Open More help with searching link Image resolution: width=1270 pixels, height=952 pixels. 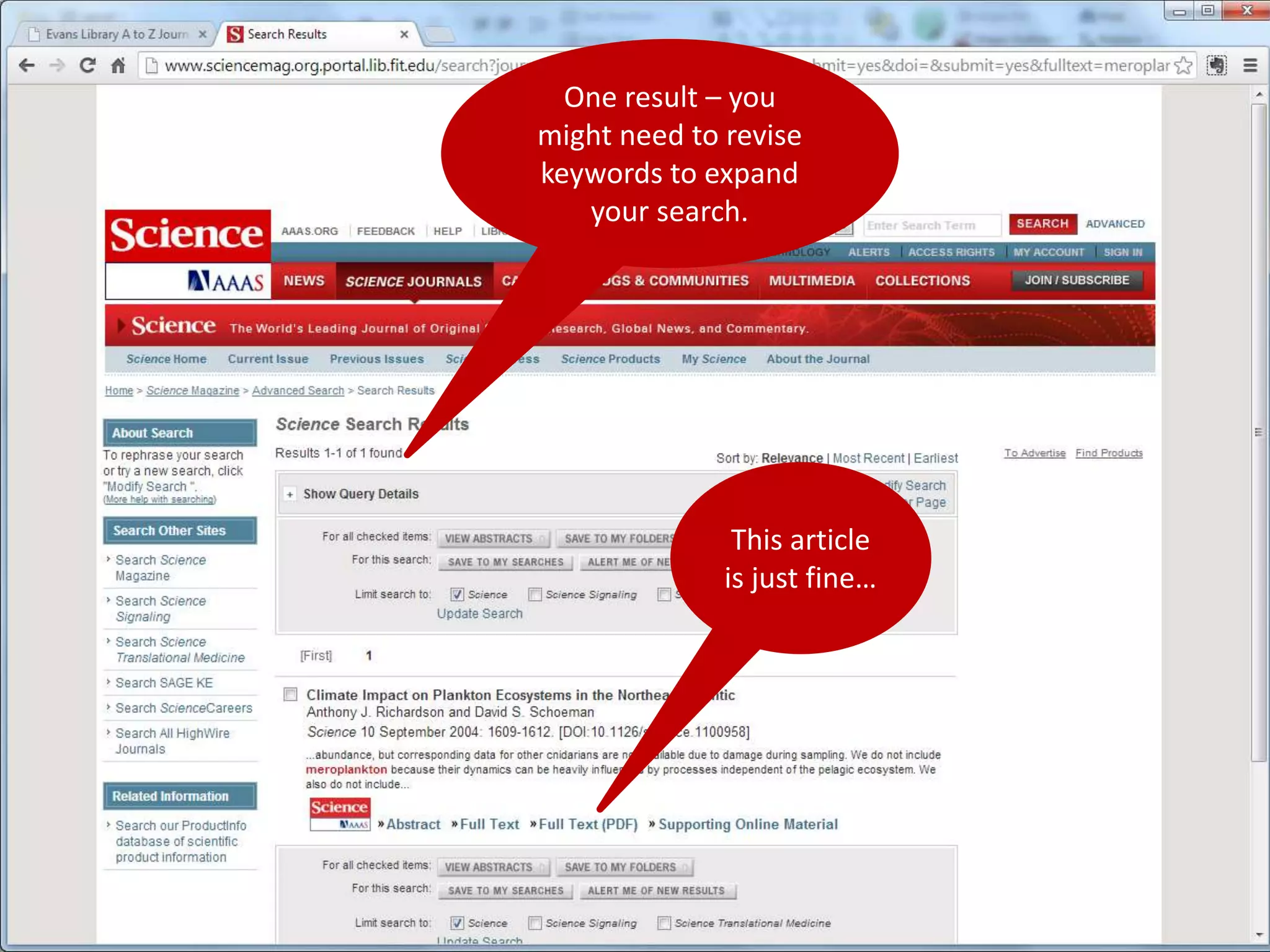click(160, 500)
